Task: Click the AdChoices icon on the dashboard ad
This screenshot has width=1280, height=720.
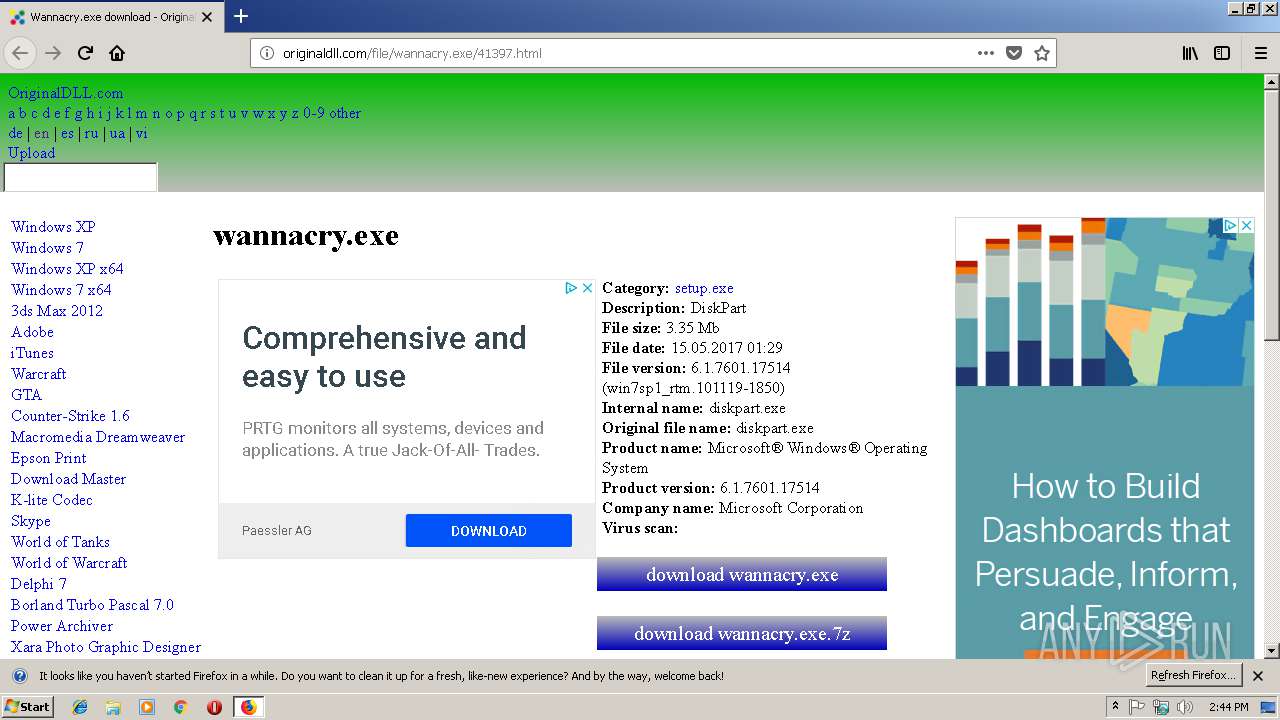Action: tap(1231, 226)
